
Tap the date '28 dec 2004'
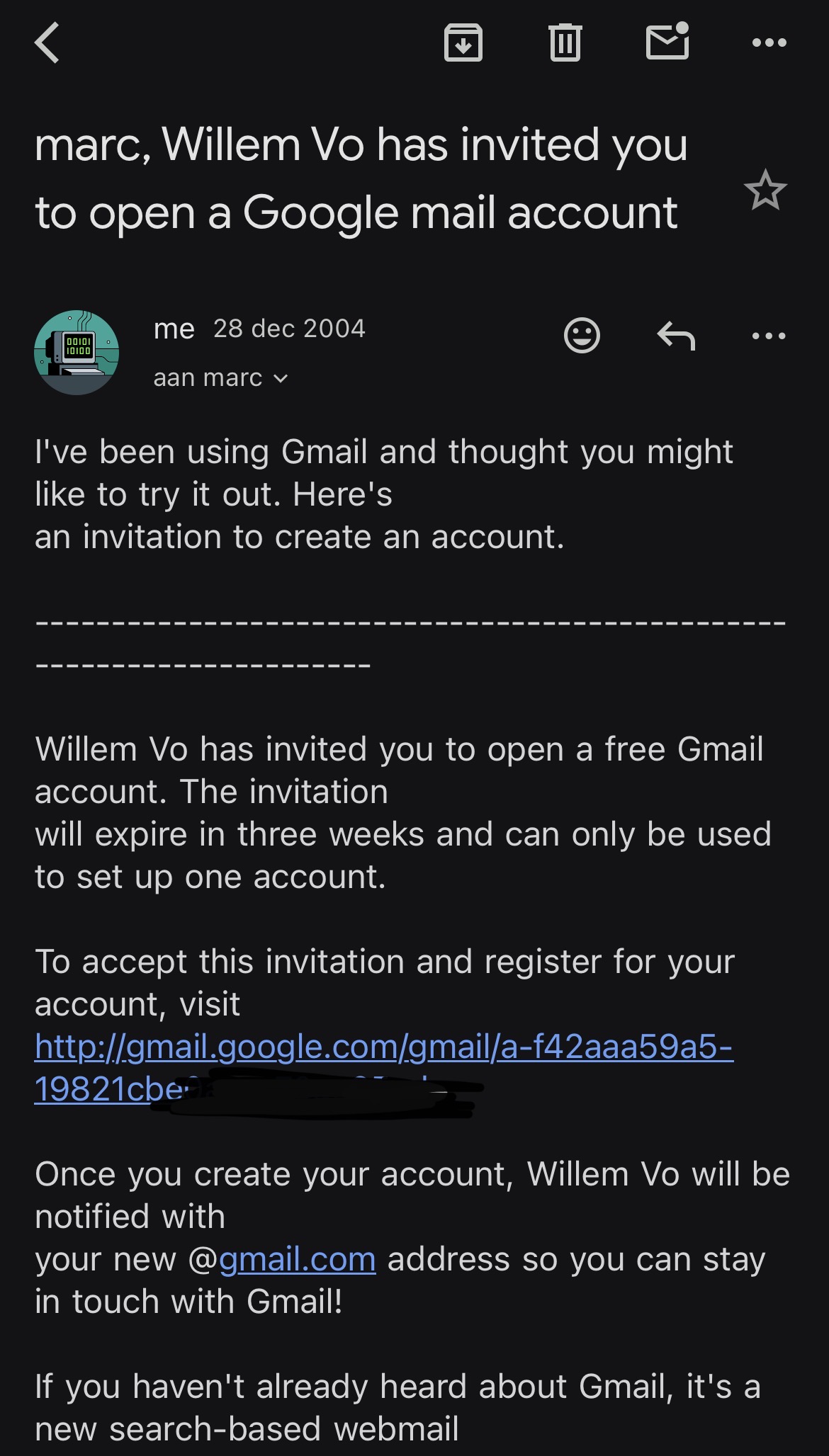(x=289, y=329)
